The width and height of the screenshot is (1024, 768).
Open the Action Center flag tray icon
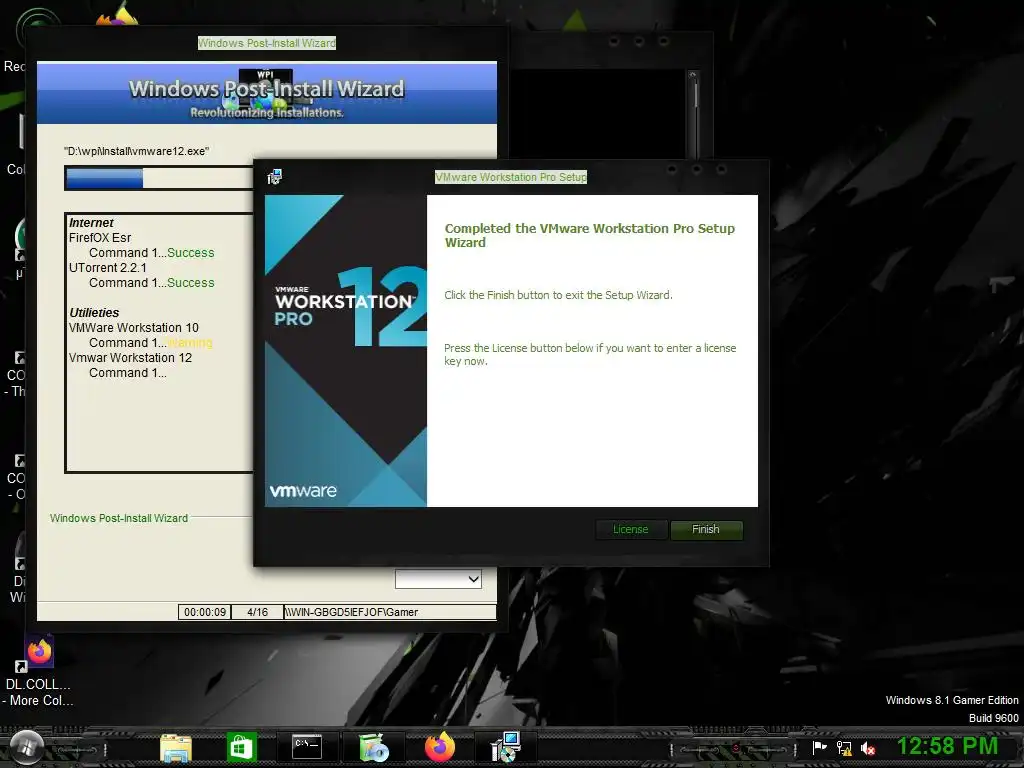coord(819,748)
